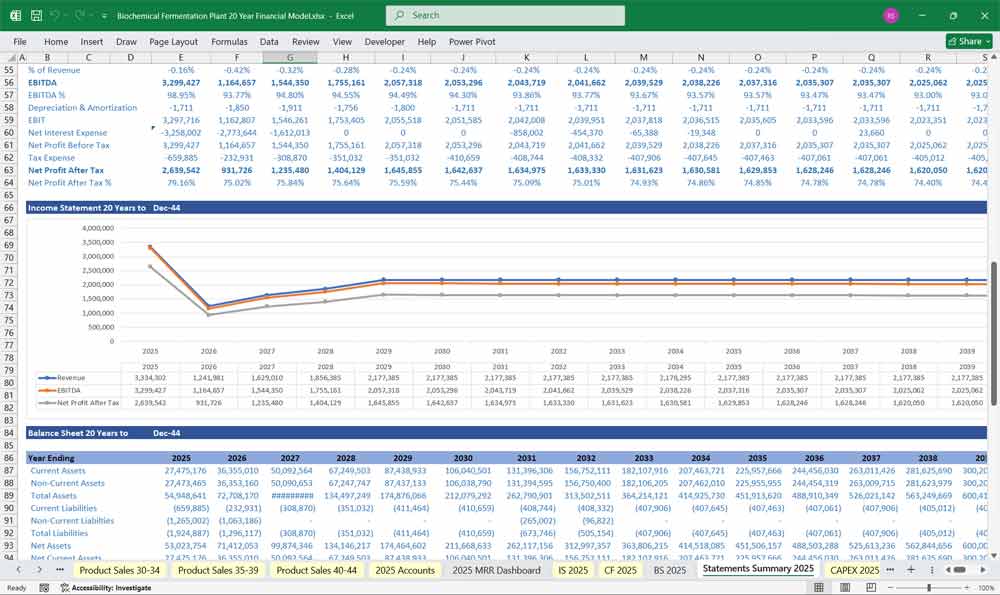Open Customize Quick Access Toolbar dropdown
This screenshot has width=1000, height=595.
point(103,16)
